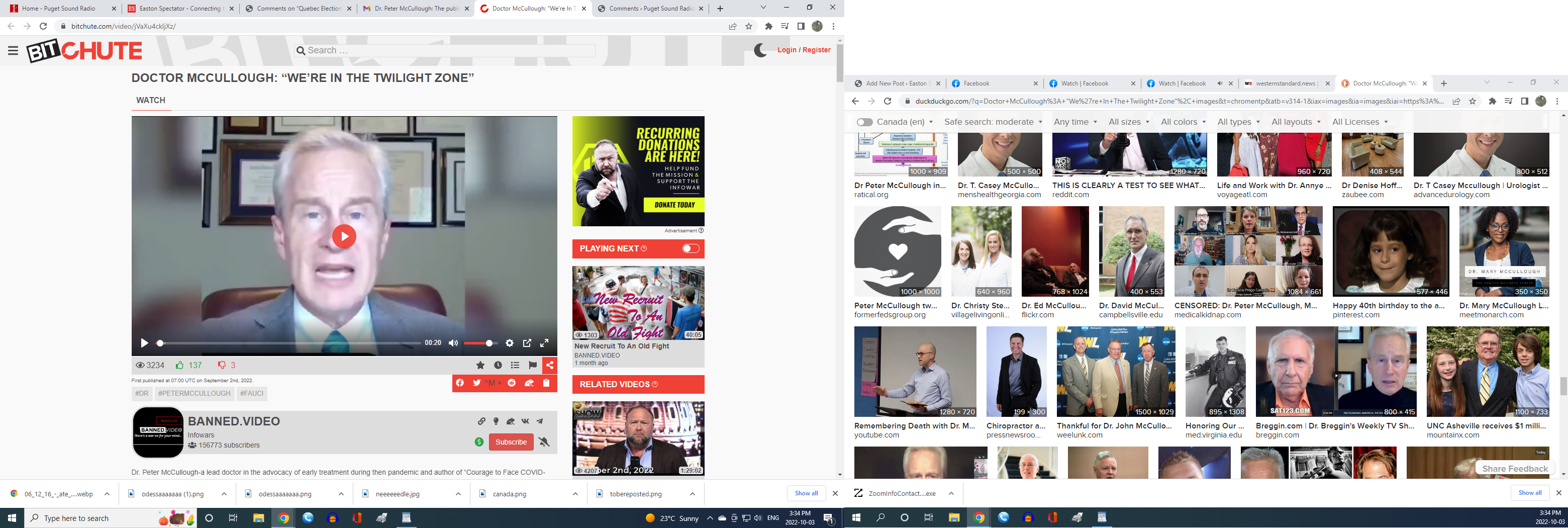This screenshot has width=1568, height=528.
Task: Click the Subscribe button
Action: [x=511, y=442]
